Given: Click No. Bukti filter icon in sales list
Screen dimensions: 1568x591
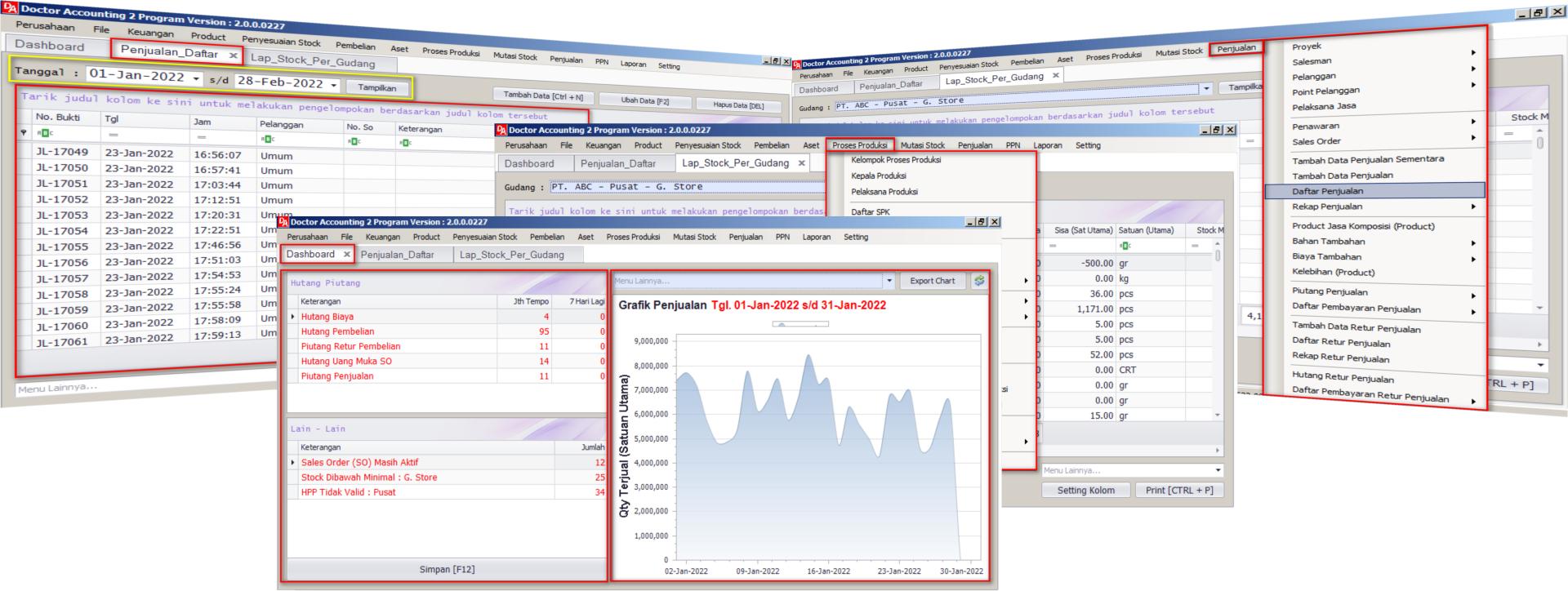Looking at the screenshot, I should click(44, 133).
